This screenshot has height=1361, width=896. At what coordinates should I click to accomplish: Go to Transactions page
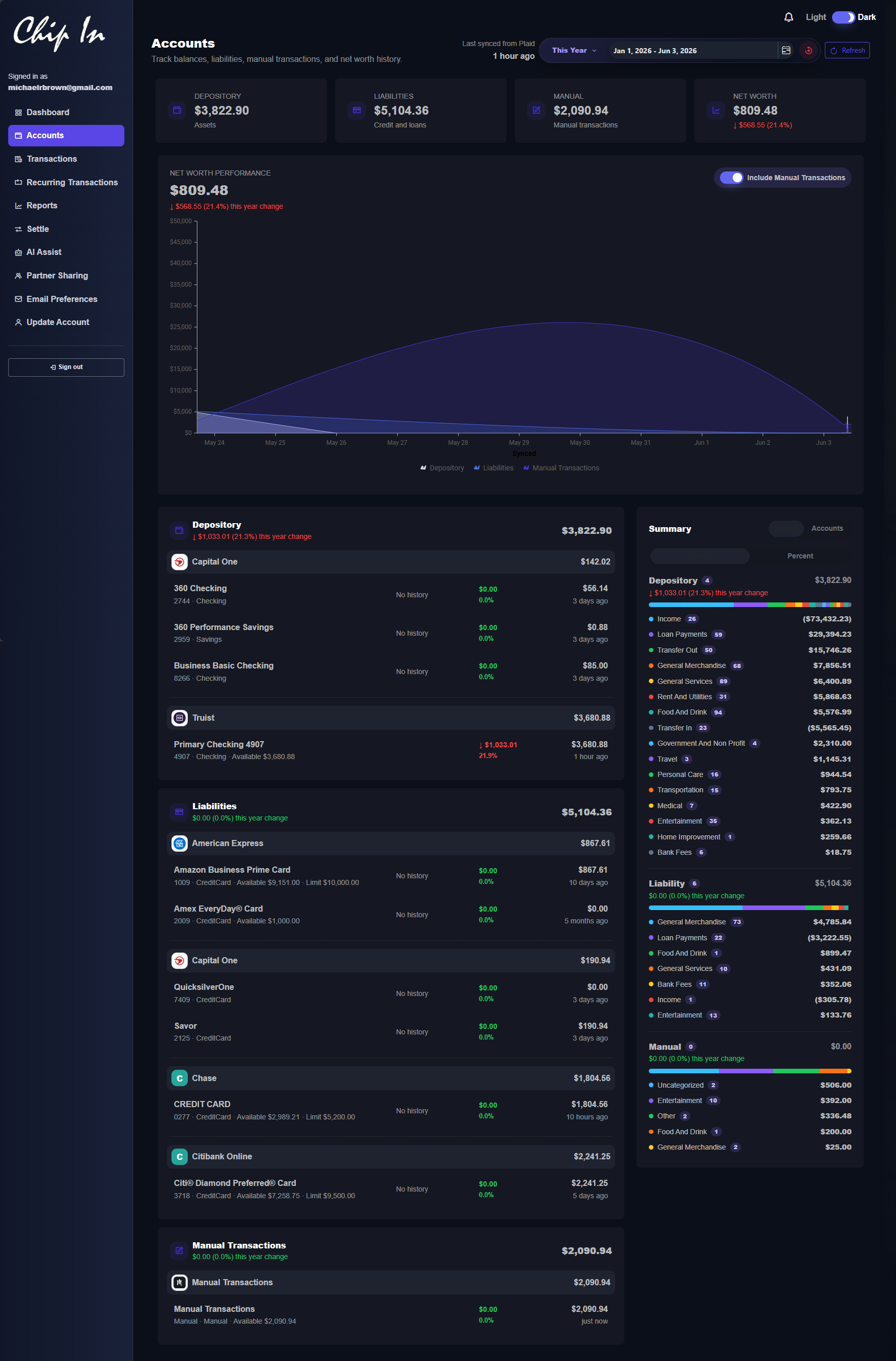[x=66, y=159]
